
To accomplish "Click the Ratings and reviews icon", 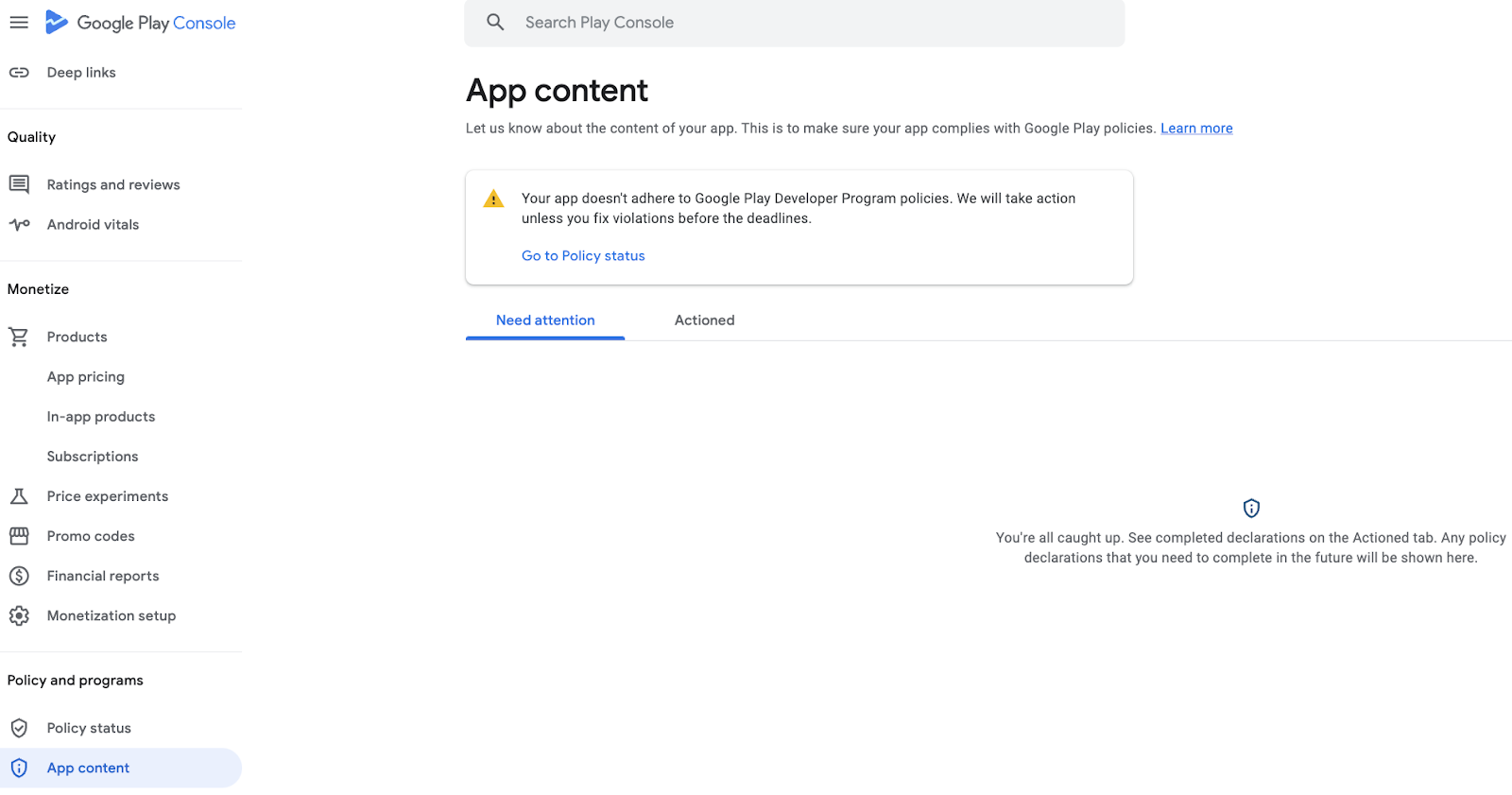I will pyautogui.click(x=19, y=184).
